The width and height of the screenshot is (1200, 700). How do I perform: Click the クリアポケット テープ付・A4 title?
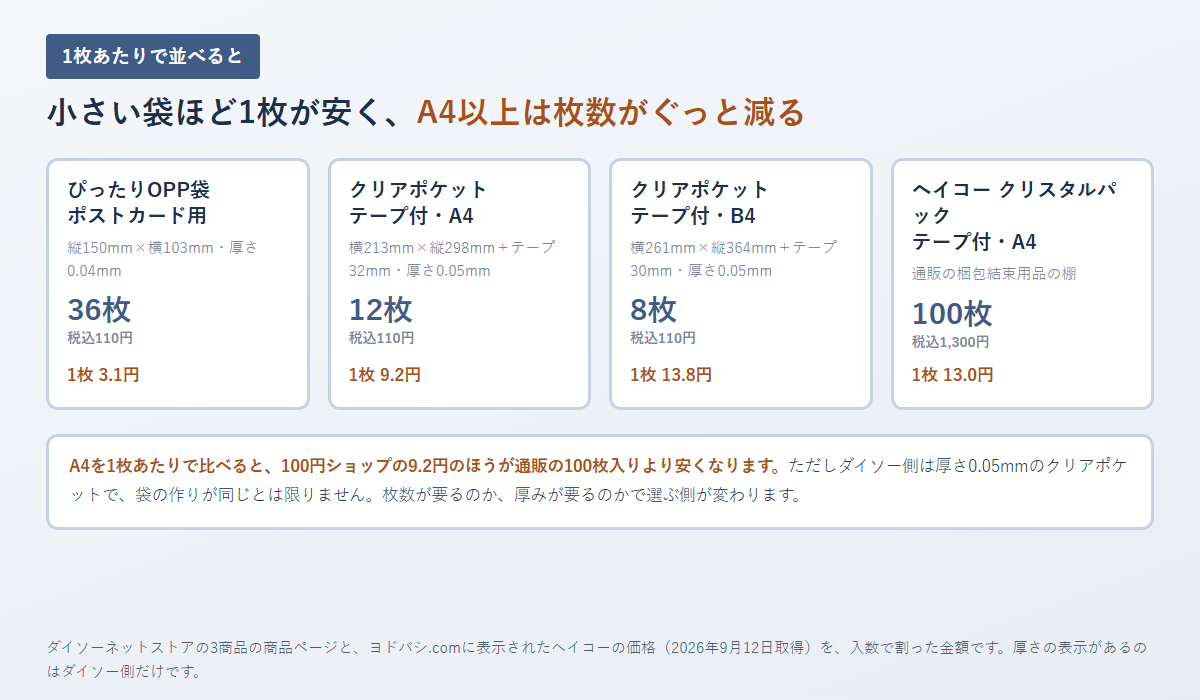tap(418, 202)
